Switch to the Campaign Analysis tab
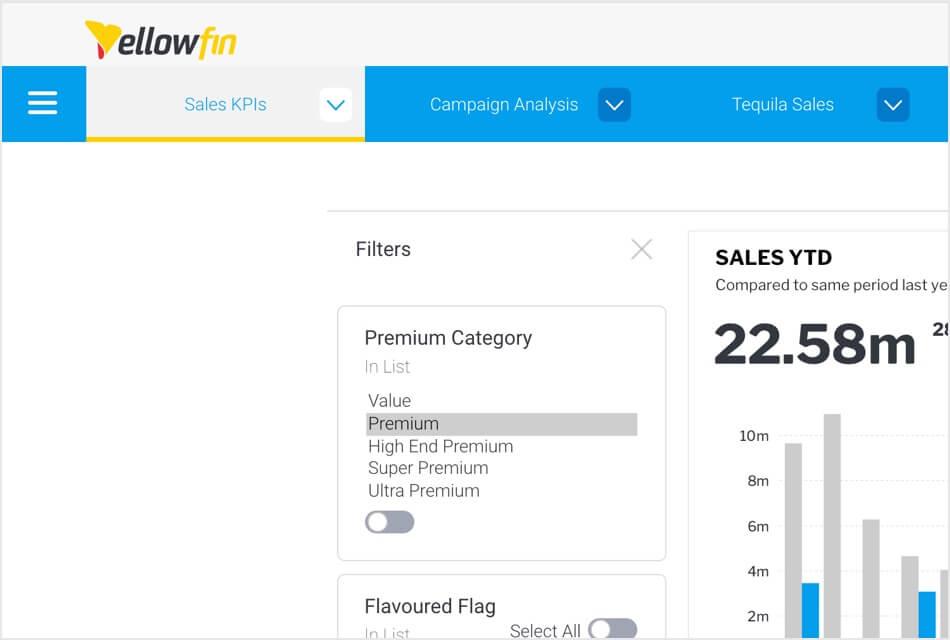Image resolution: width=950 pixels, height=640 pixels. coord(504,104)
